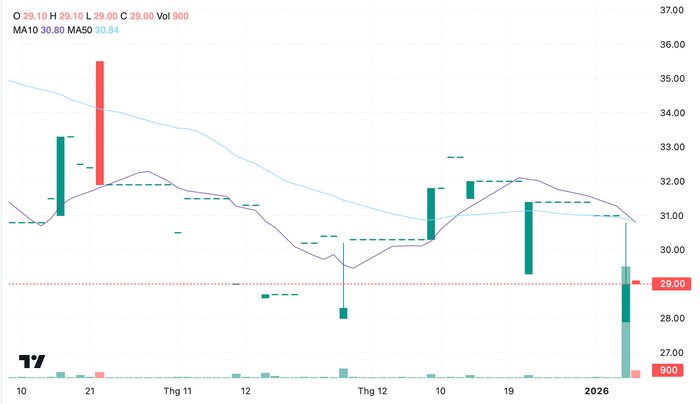Click the small red volume bar at far right
Screen dimensions: 700x404
pyautogui.click(x=636, y=374)
